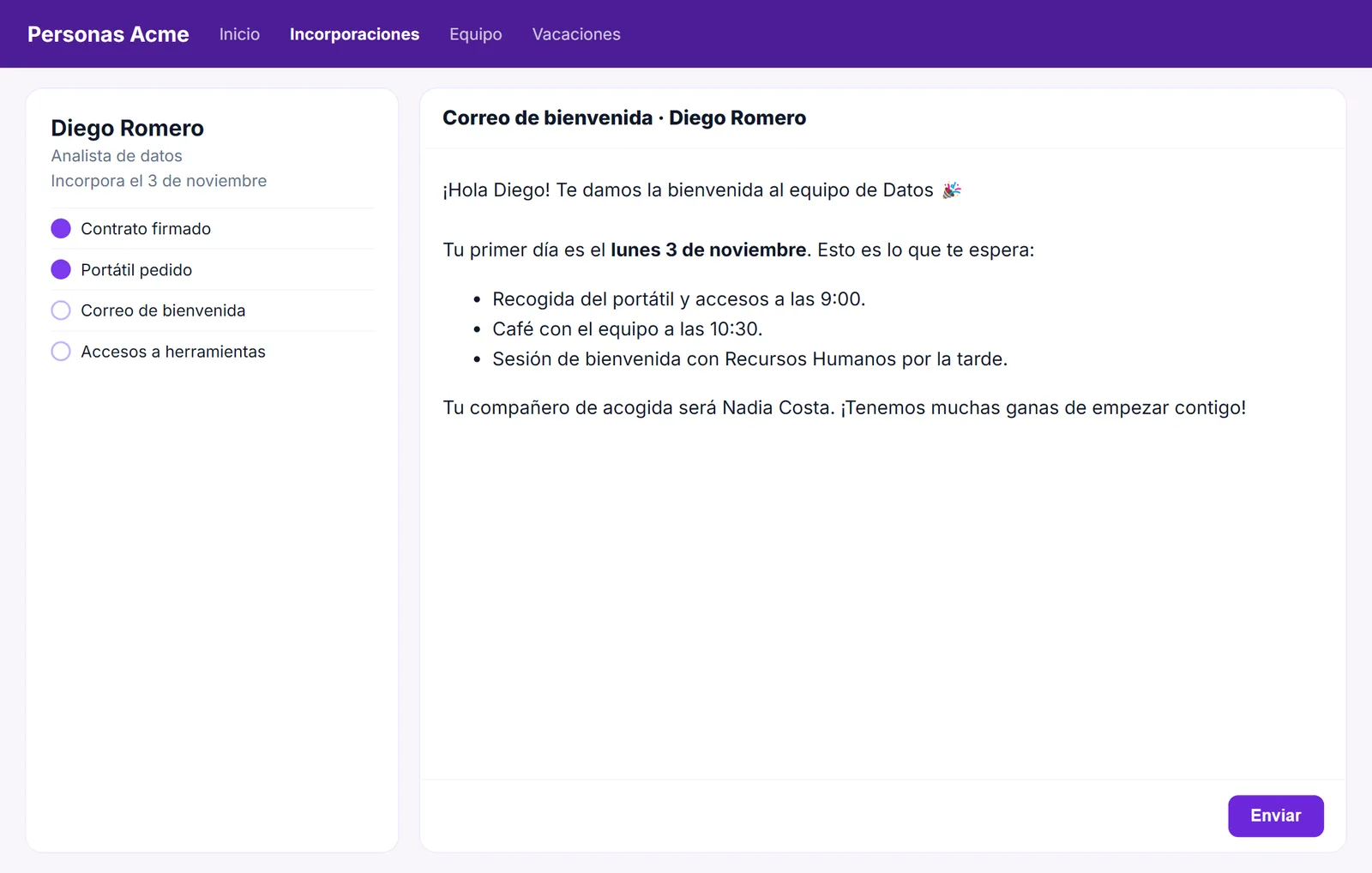The height and width of the screenshot is (873, 1372).
Task: Select the Contrato firmado checklist label
Action: (x=146, y=229)
